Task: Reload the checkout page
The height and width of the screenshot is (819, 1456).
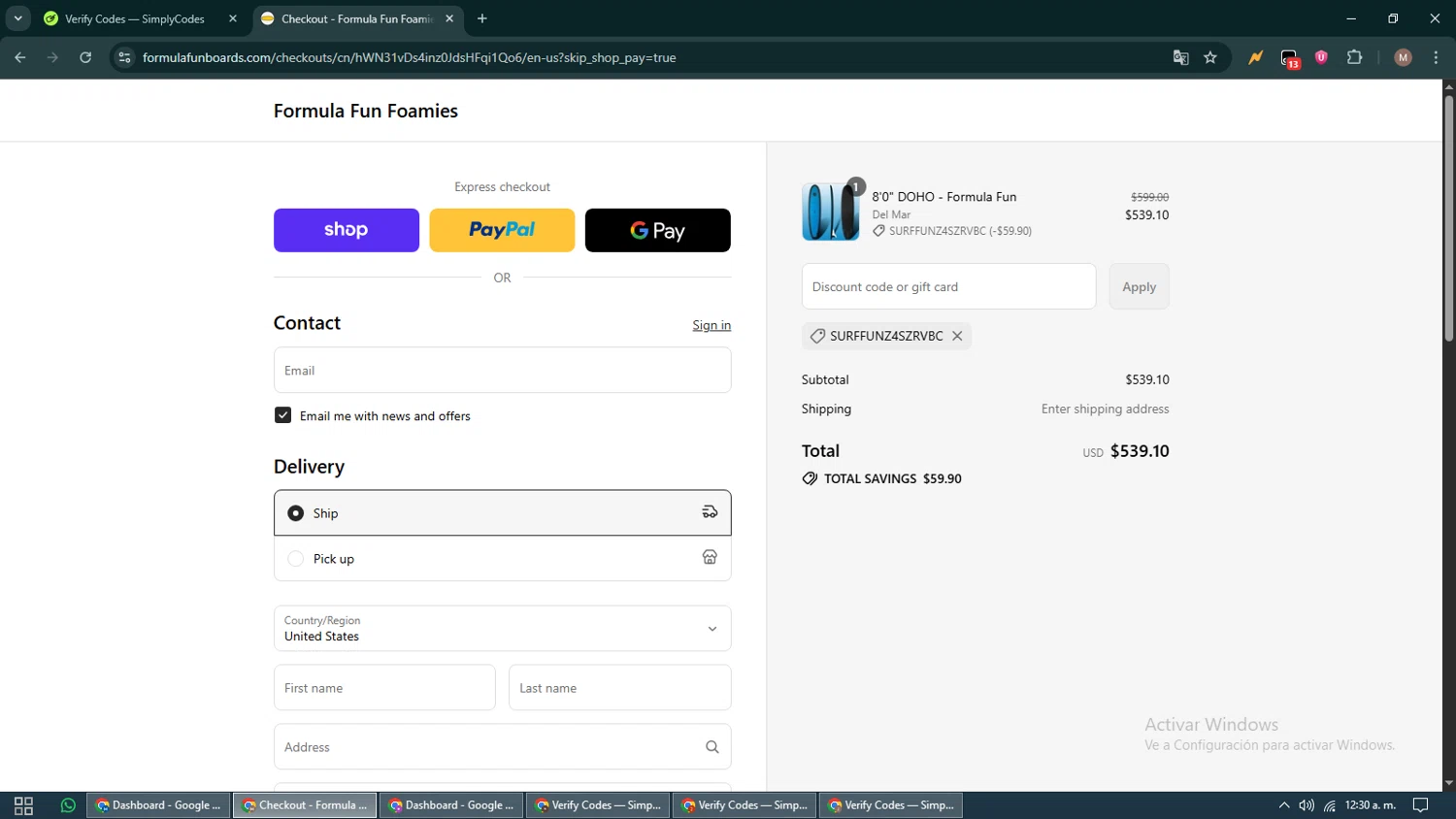Action: coord(85,57)
